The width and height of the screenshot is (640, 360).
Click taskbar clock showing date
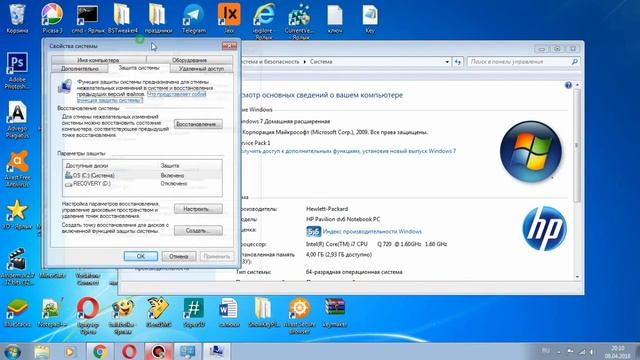pyautogui.click(x=618, y=352)
